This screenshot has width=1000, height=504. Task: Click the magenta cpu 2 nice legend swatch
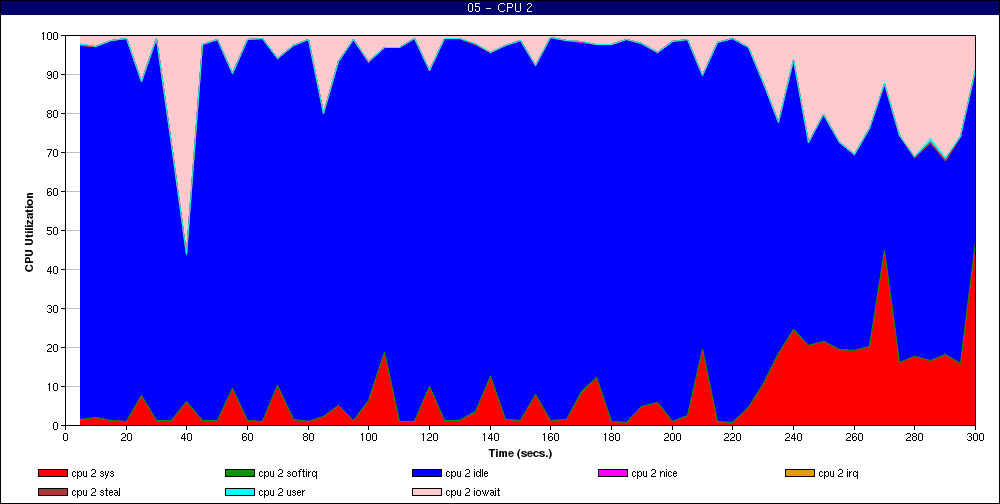pyautogui.click(x=613, y=473)
